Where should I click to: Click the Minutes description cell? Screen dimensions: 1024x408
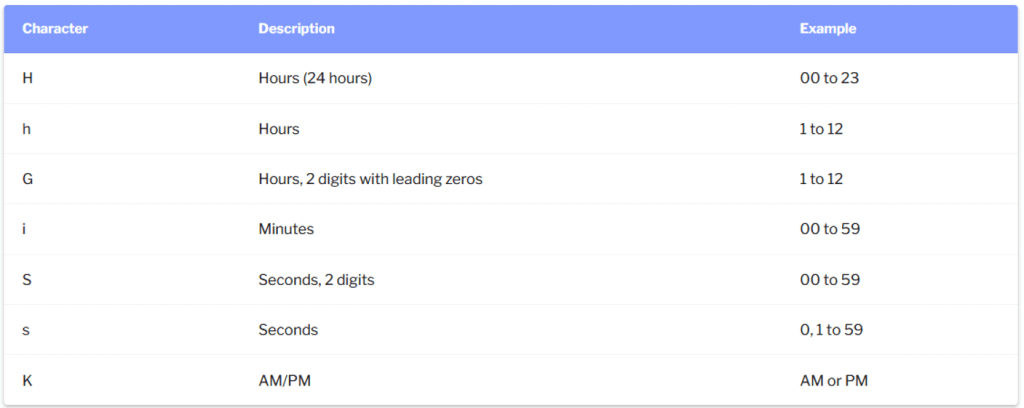pyautogui.click(x=286, y=229)
